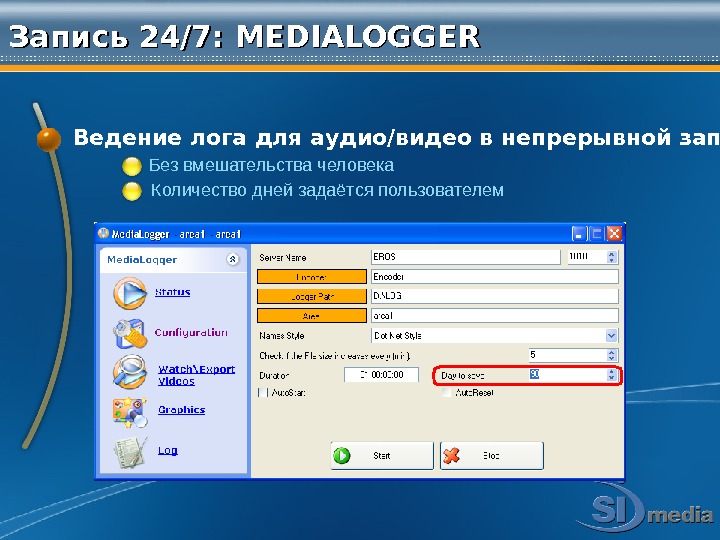
Task: Click the Watch\Export Videos magnifier icon
Action: pos(130,372)
